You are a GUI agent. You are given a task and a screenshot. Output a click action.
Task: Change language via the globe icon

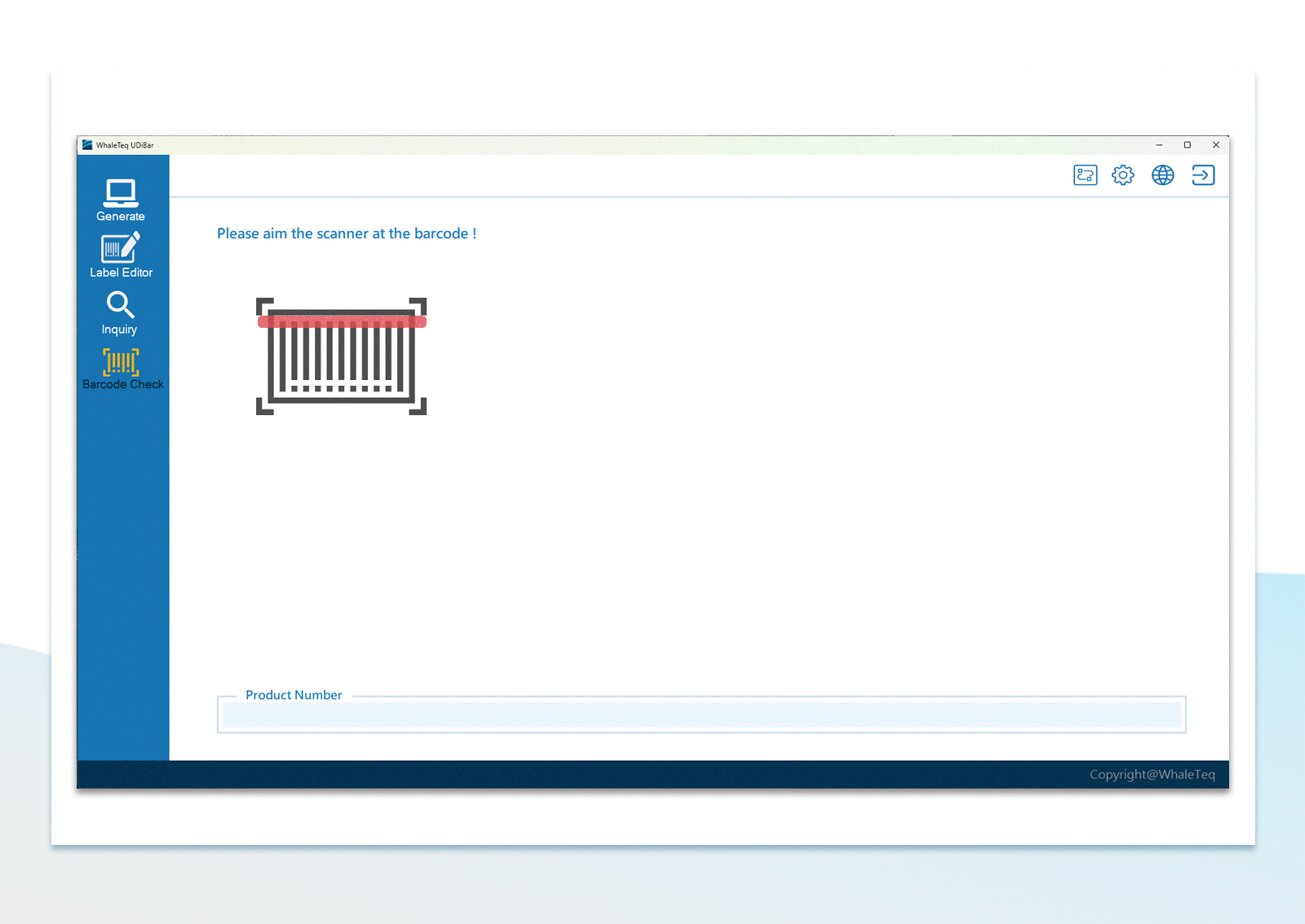1163,175
